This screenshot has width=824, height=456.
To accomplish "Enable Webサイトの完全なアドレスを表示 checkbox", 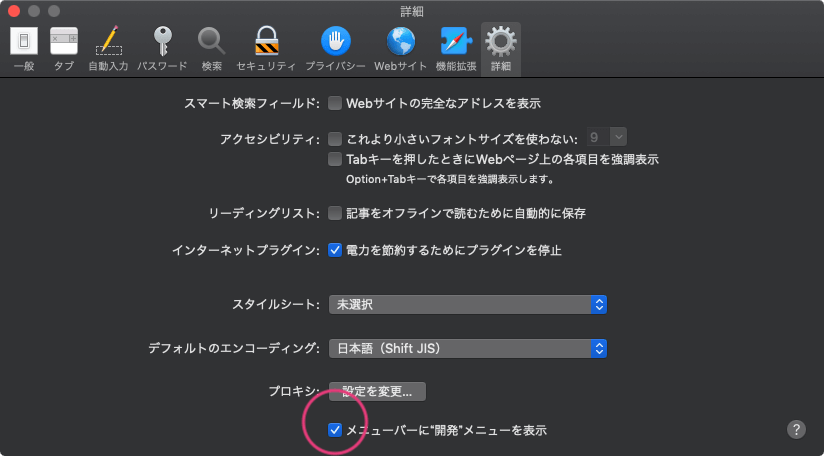I will click(336, 103).
